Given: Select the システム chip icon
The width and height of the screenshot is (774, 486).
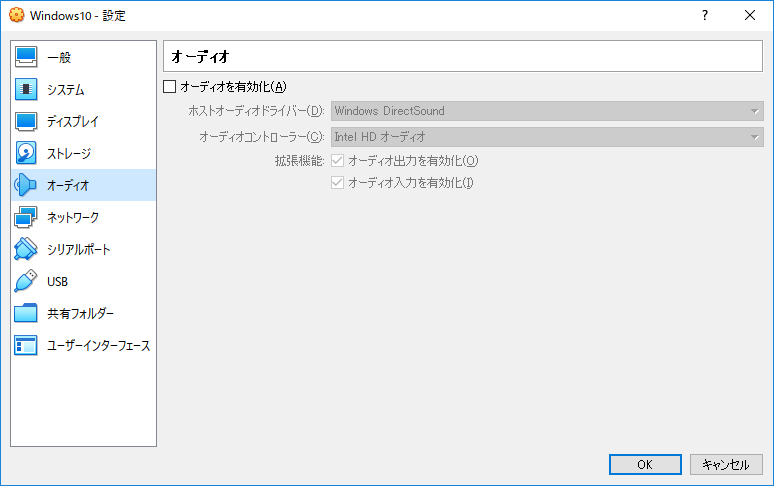Looking at the screenshot, I should tap(26, 89).
